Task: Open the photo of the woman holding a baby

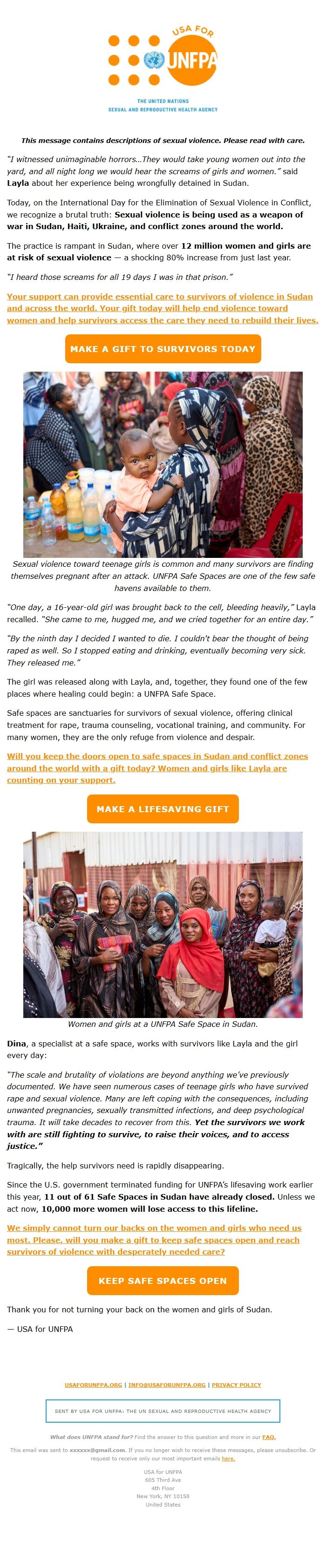Action: 163,464
